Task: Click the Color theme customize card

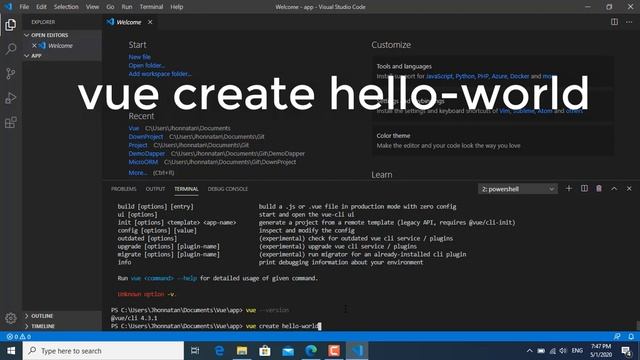Action: click(x=493, y=140)
